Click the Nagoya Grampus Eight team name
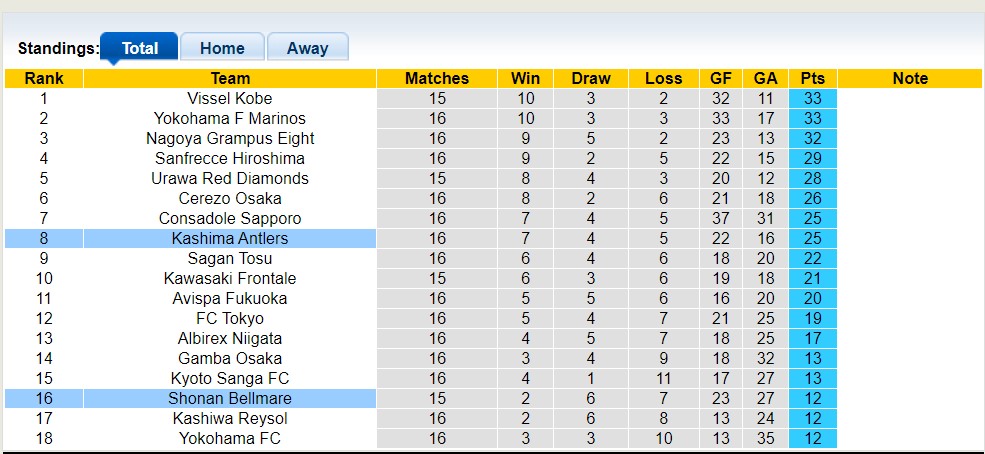 tap(230, 138)
